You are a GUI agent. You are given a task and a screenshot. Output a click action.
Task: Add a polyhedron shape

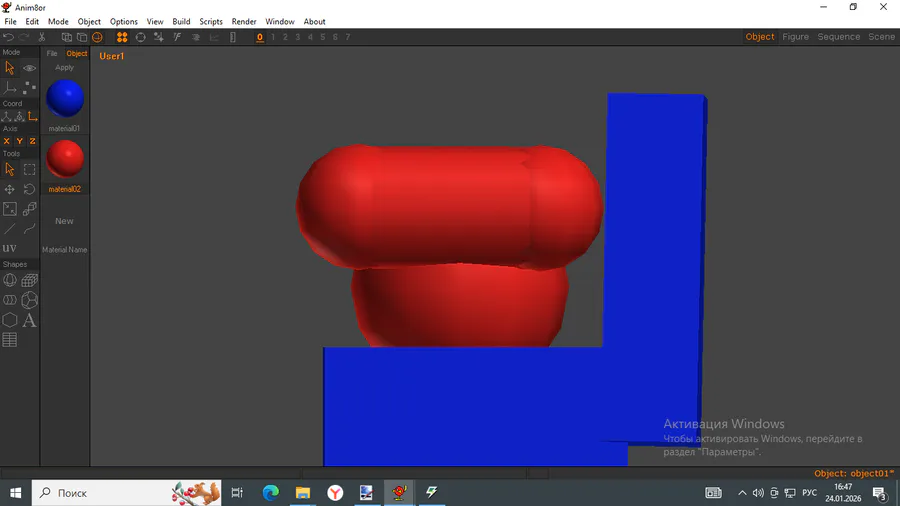[29, 300]
